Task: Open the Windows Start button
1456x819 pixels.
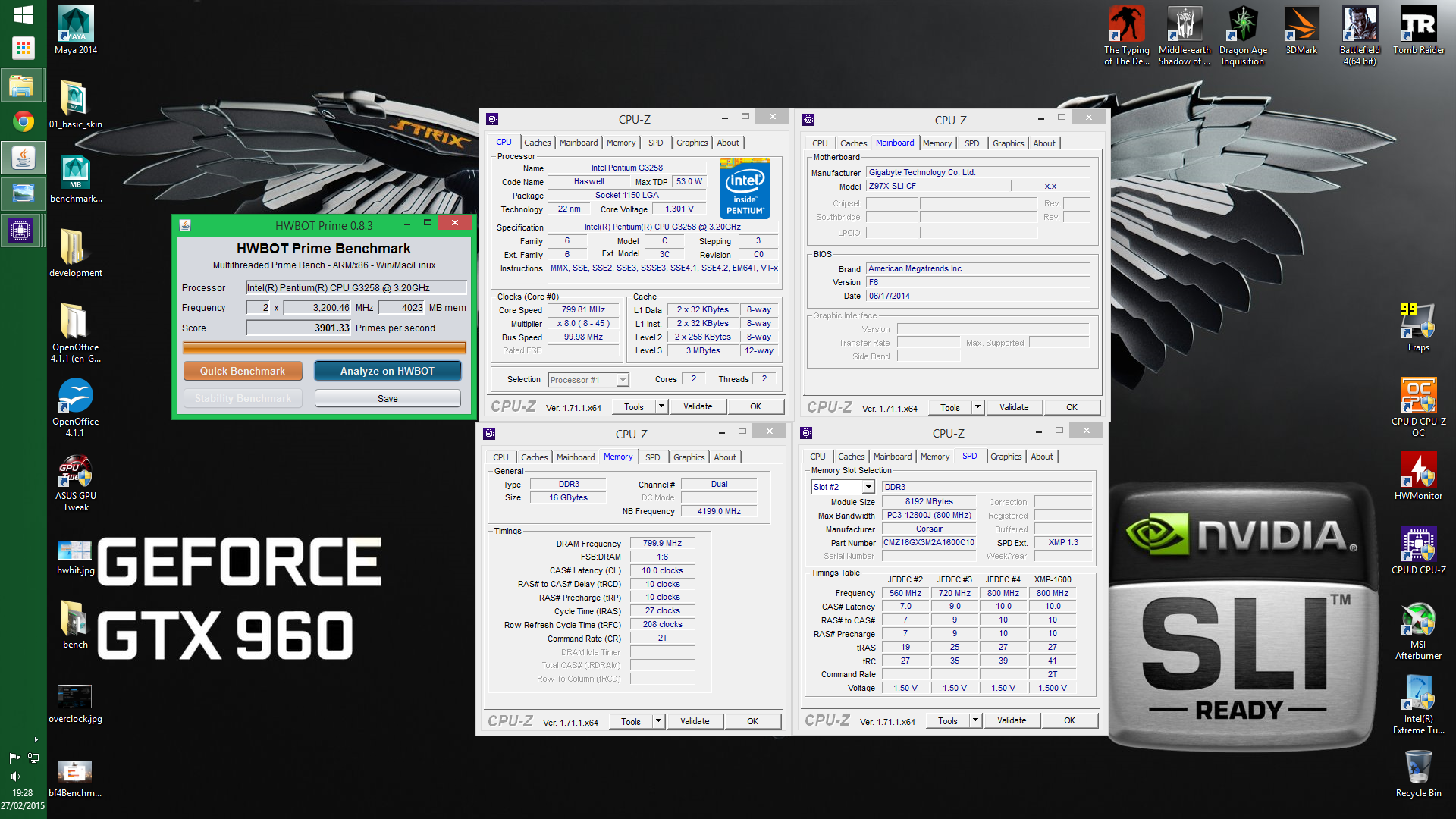Action: pos(23,14)
